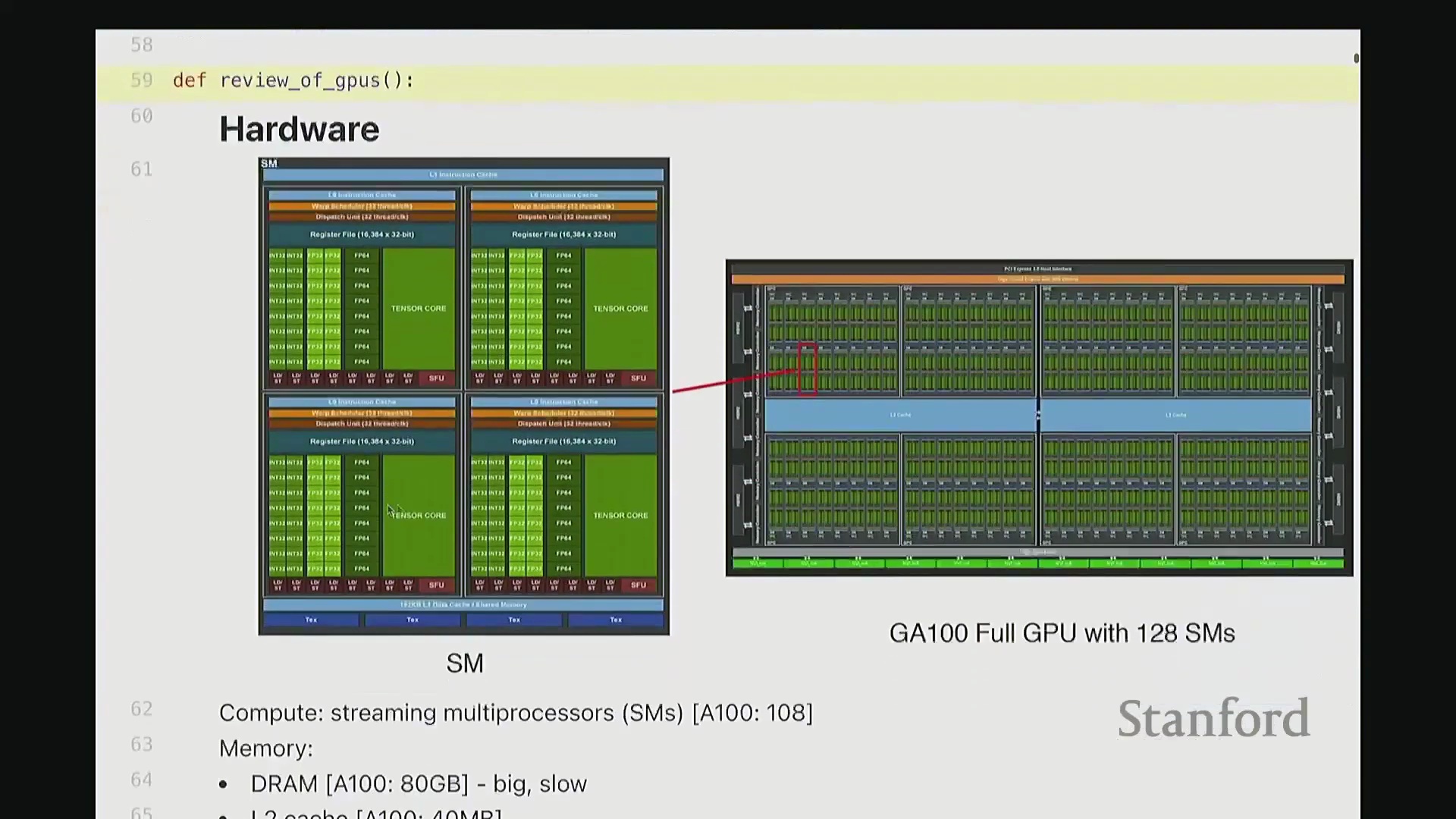Click the orange bar at top of GA100 diagram
Screen dimensions: 1456x819
pyautogui.click(x=1037, y=279)
